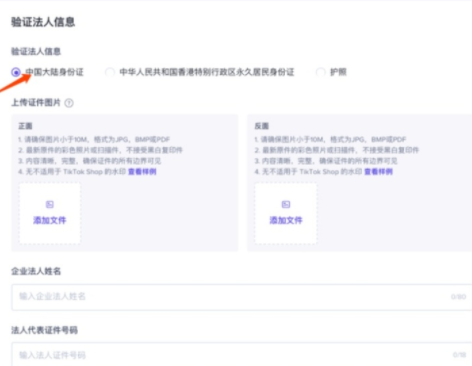Image resolution: width=472 pixels, height=366 pixels.
Task: Open help icon beside 上传证件图片
Action: (69, 103)
